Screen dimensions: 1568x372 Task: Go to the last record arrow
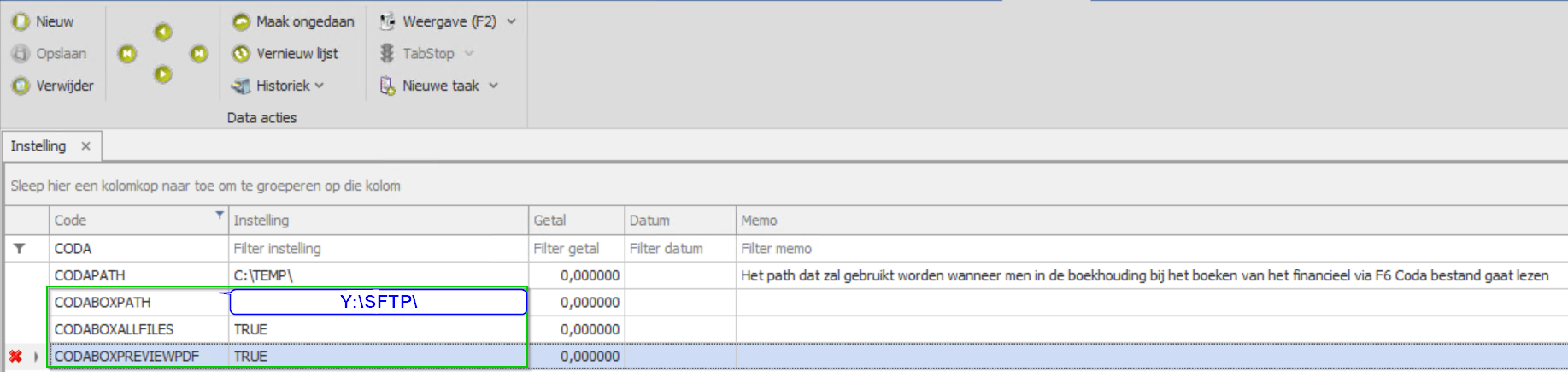pyautogui.click(x=199, y=54)
